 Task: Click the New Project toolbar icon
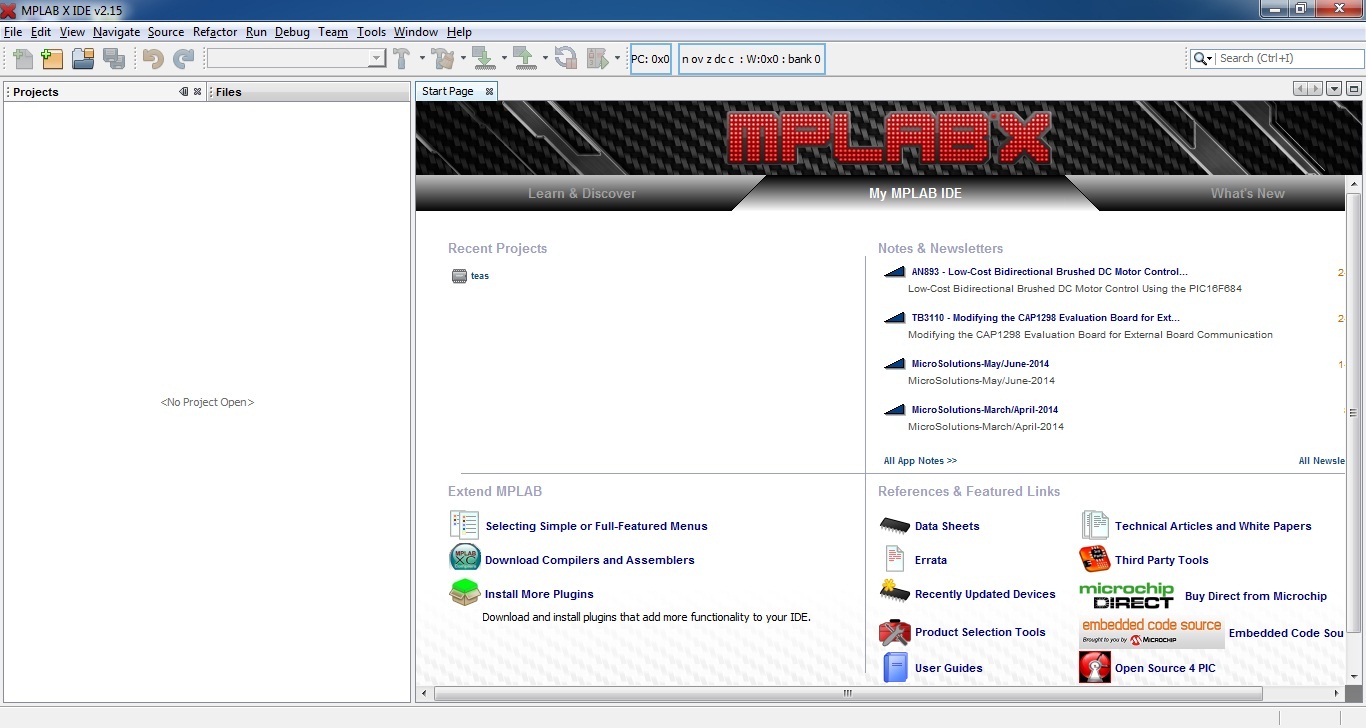coord(52,59)
